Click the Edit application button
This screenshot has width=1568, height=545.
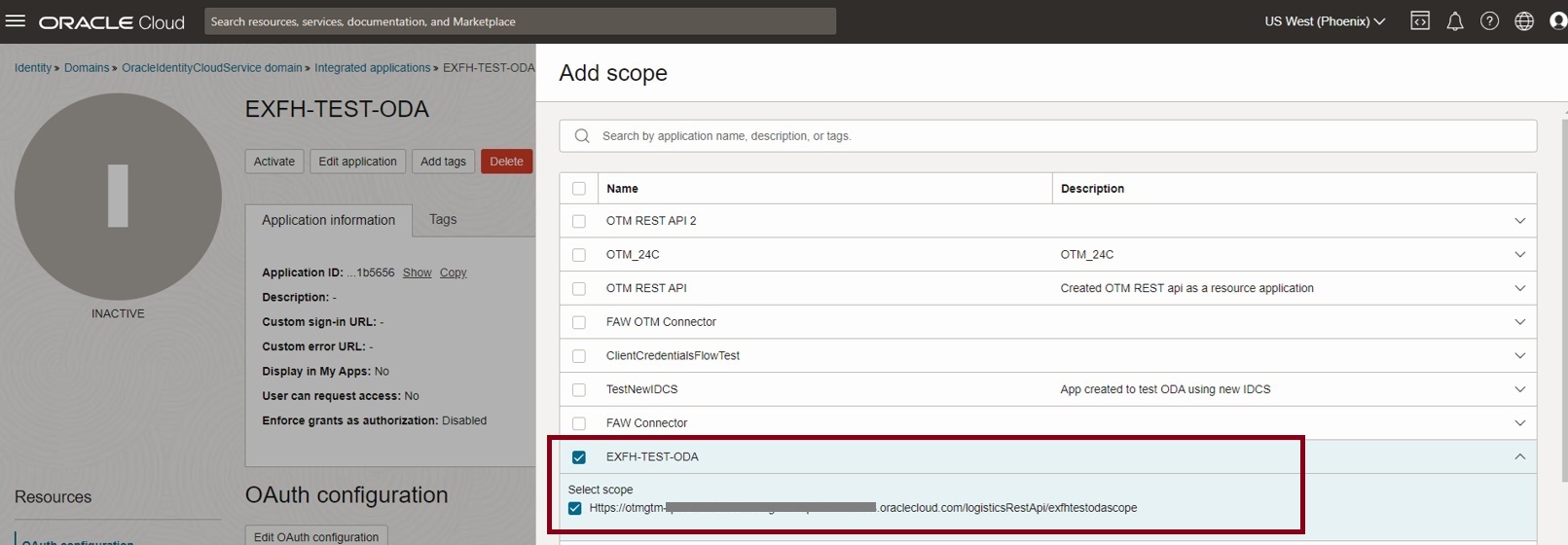pos(358,162)
